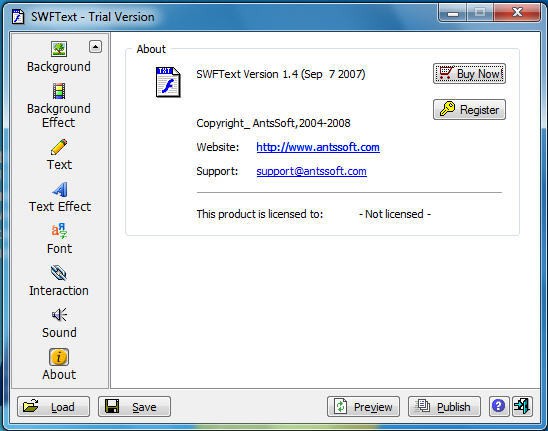This screenshot has width=548, height=431.
Task: Open the antssoft.com website link
Action: [x=318, y=147]
